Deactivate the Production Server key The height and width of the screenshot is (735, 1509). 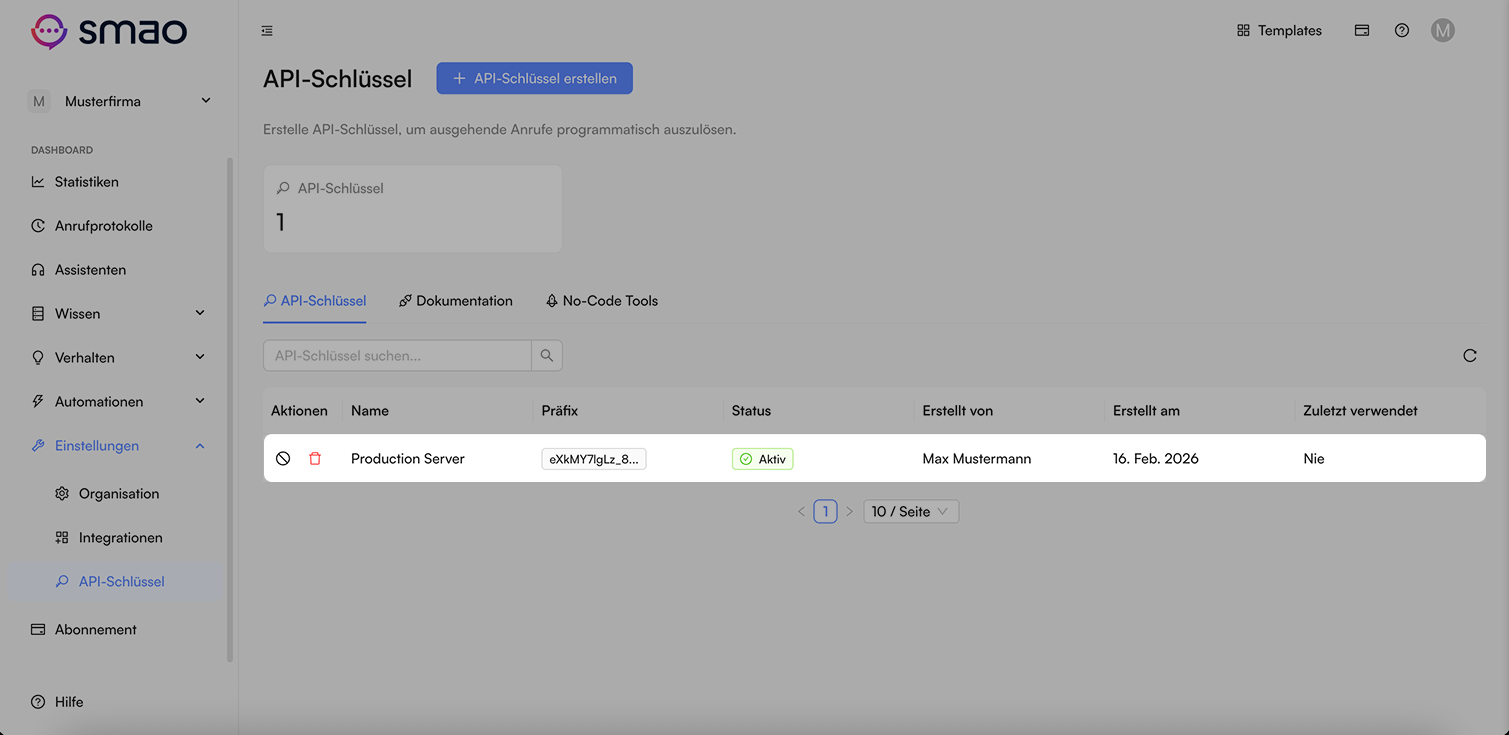point(283,458)
